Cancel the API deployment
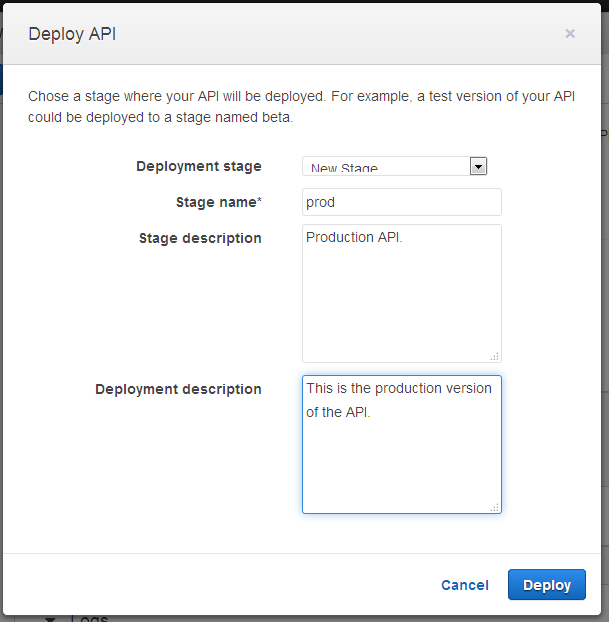Viewport: 609px width, 622px height. coord(465,585)
